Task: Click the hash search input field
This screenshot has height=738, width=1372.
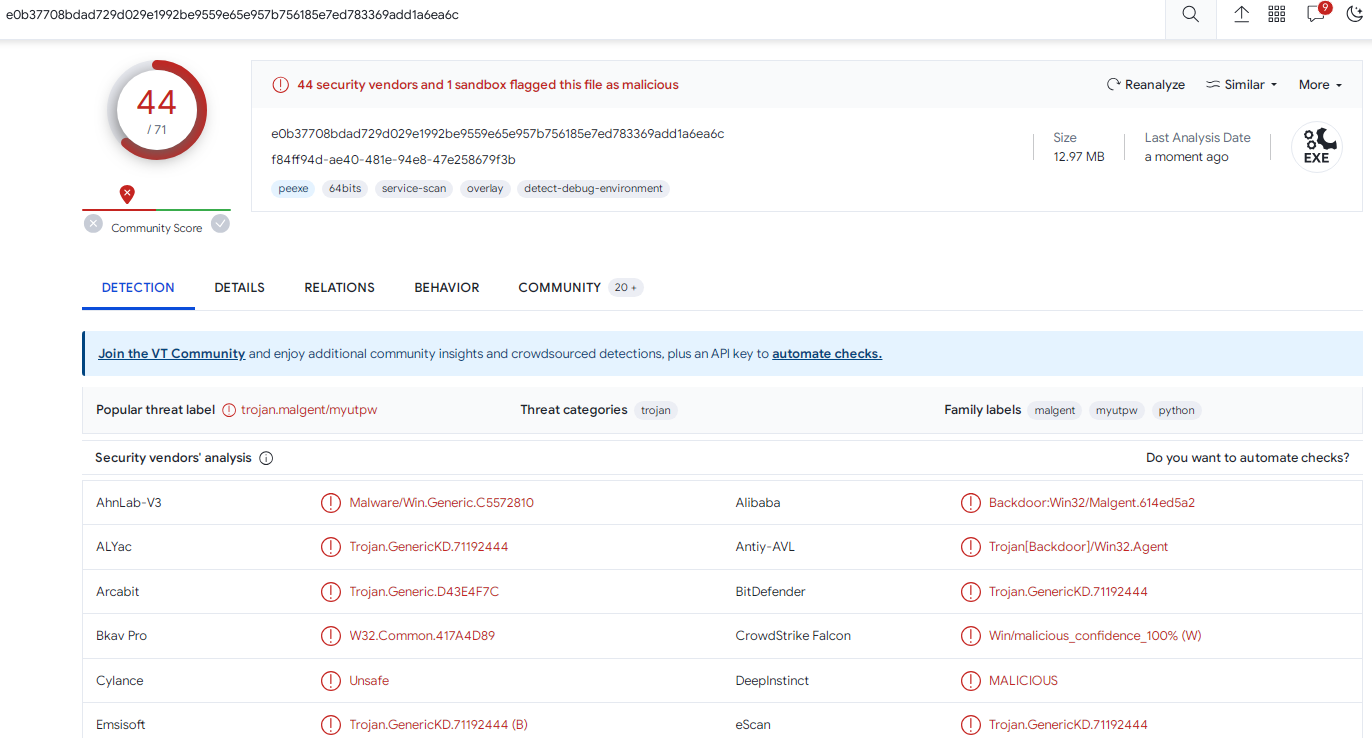Action: [580, 15]
